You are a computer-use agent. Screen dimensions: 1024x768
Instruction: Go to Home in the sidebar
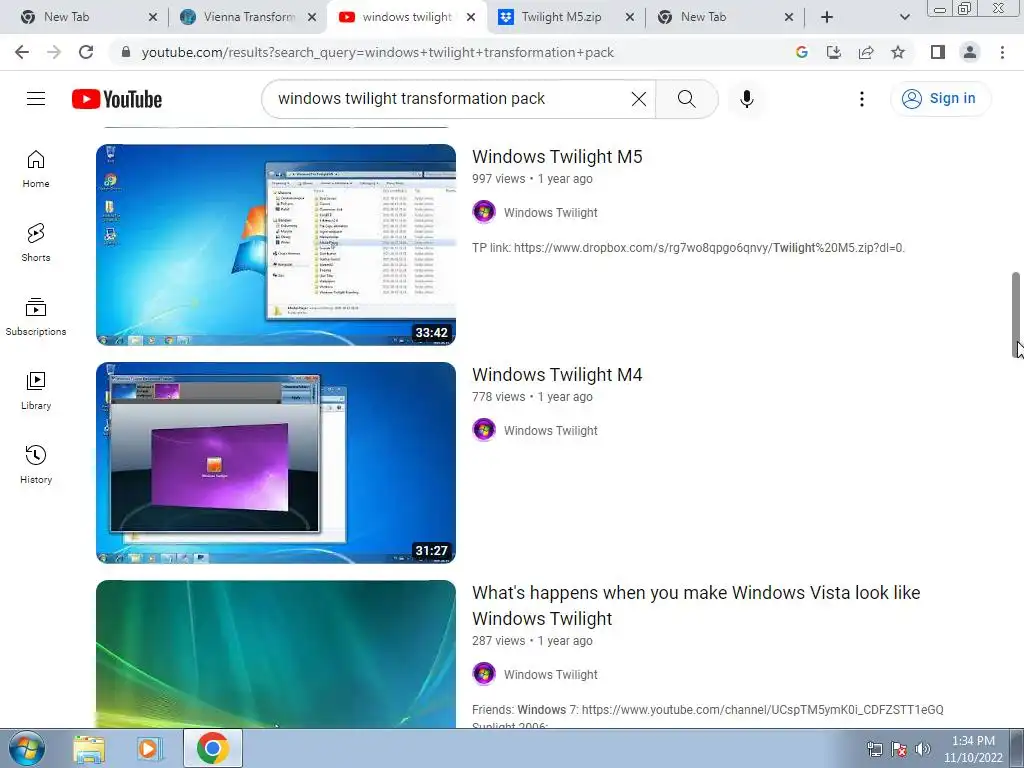(x=36, y=169)
